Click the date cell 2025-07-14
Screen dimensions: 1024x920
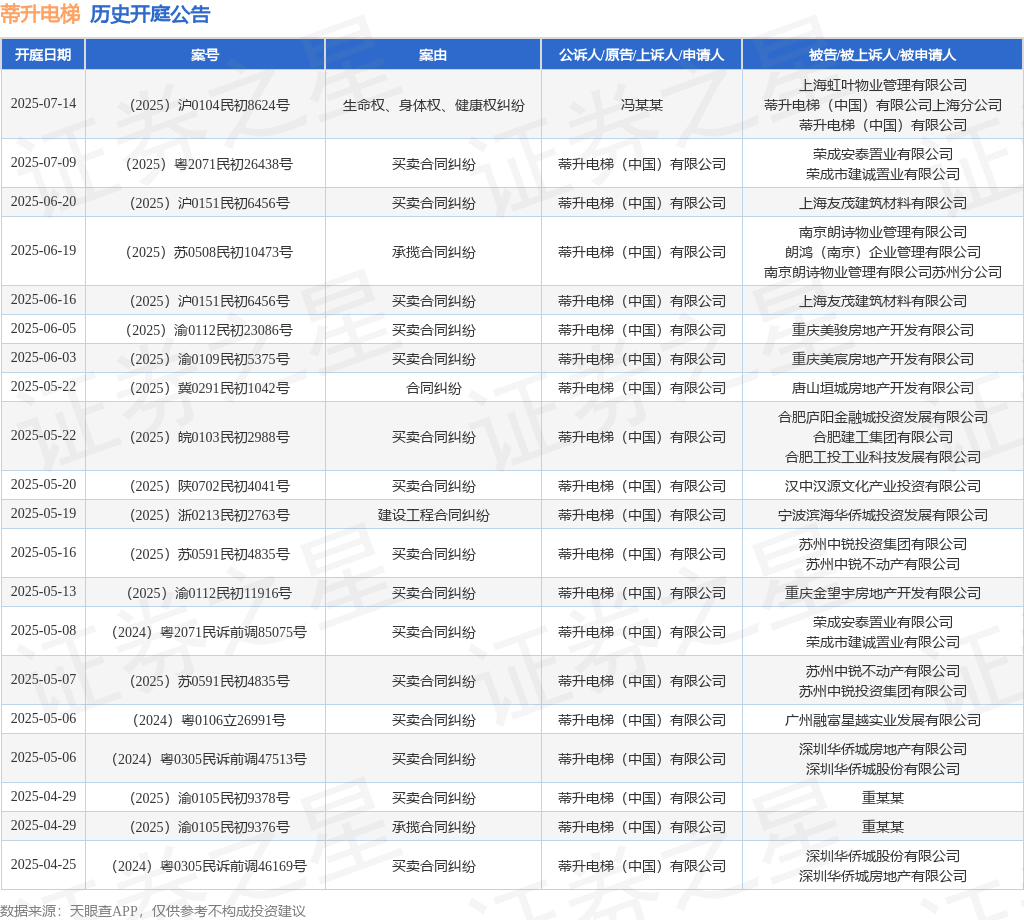click(43, 104)
